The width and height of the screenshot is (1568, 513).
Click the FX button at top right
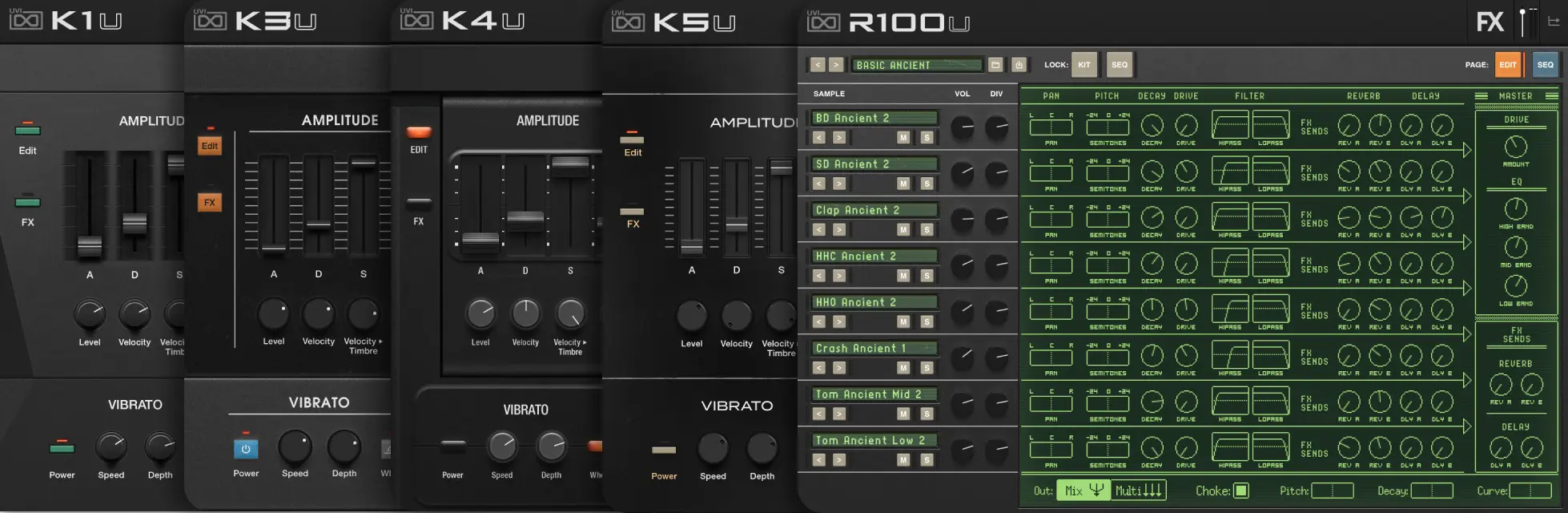click(1490, 22)
